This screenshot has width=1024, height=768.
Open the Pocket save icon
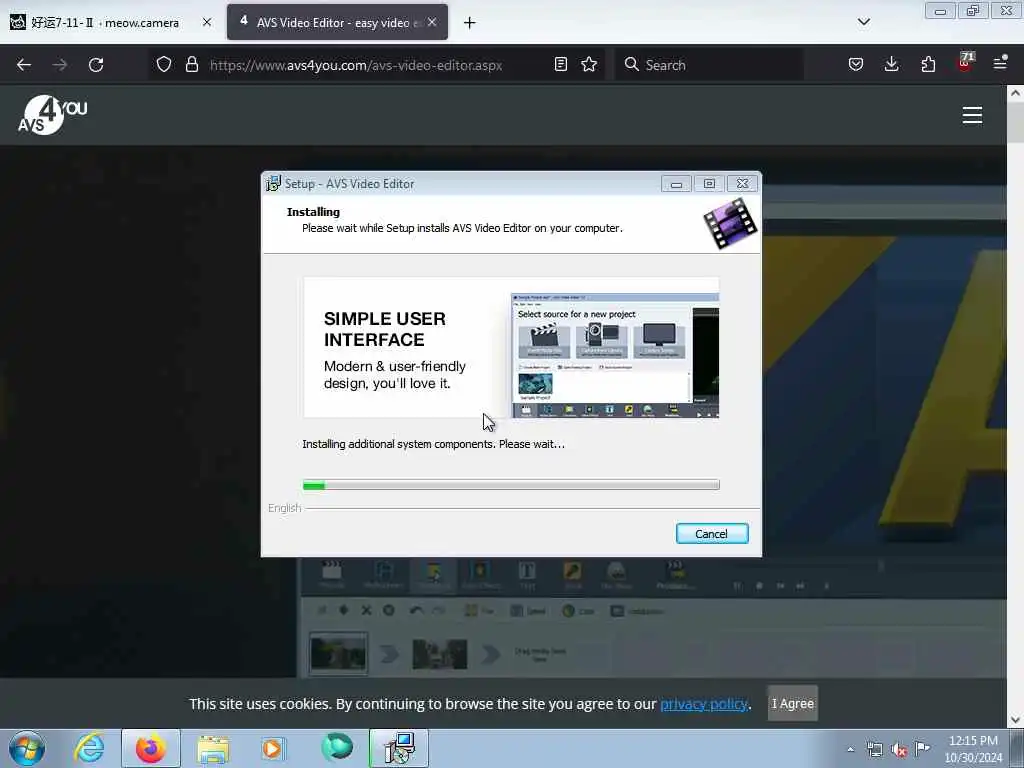click(x=856, y=65)
